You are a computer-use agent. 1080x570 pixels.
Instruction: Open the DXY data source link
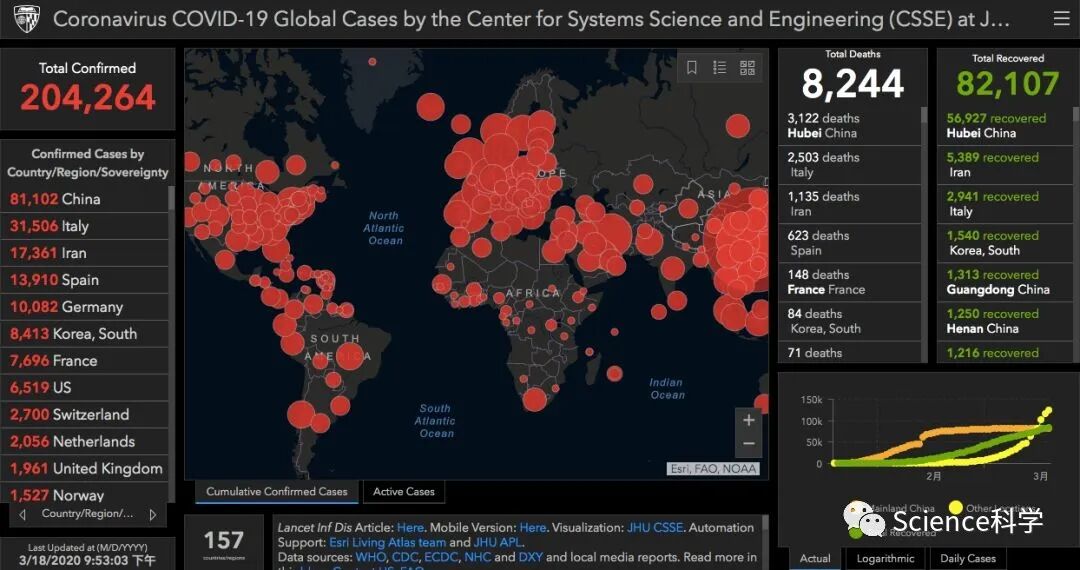click(x=530, y=557)
